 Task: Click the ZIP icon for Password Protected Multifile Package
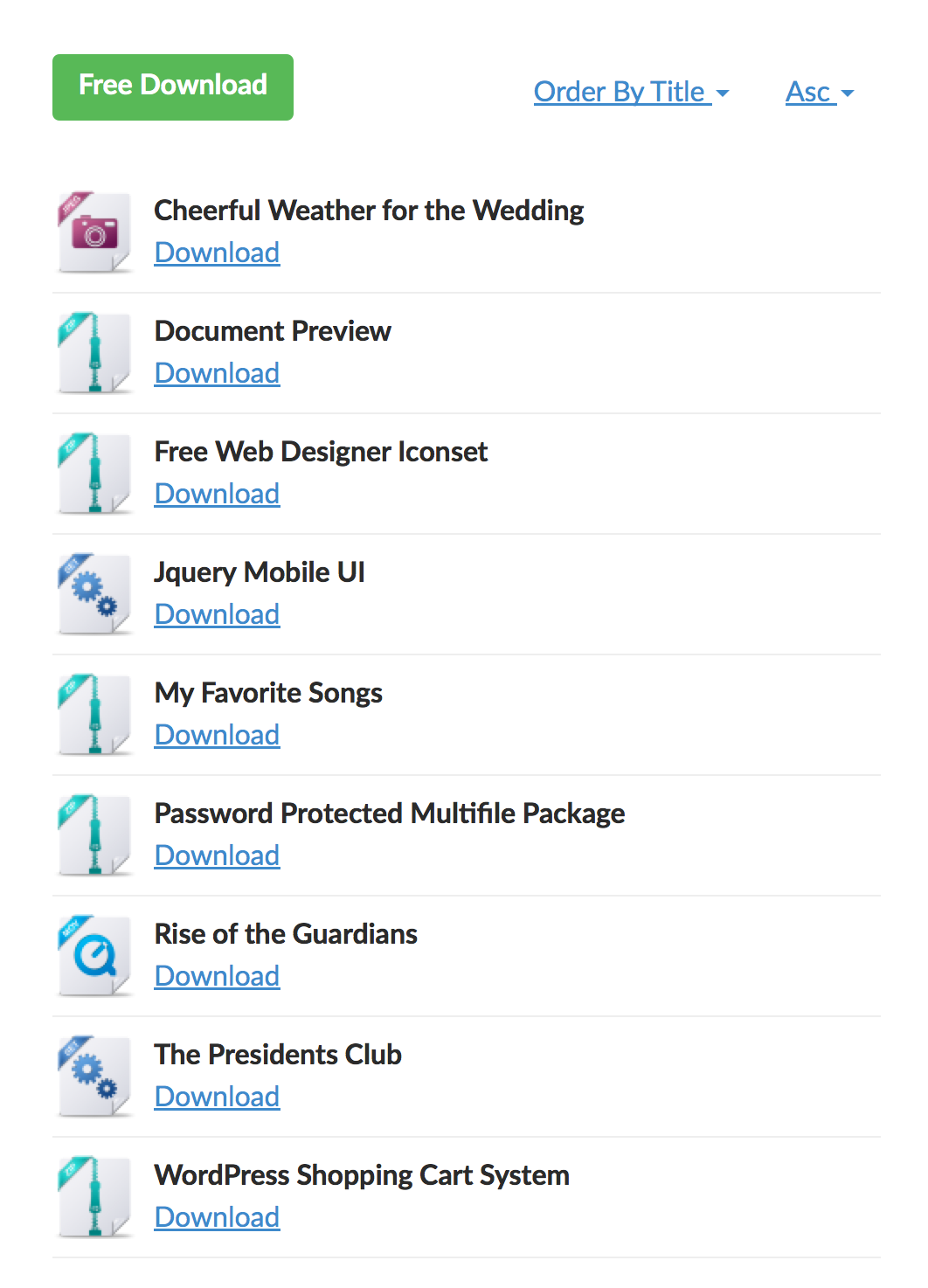click(95, 835)
